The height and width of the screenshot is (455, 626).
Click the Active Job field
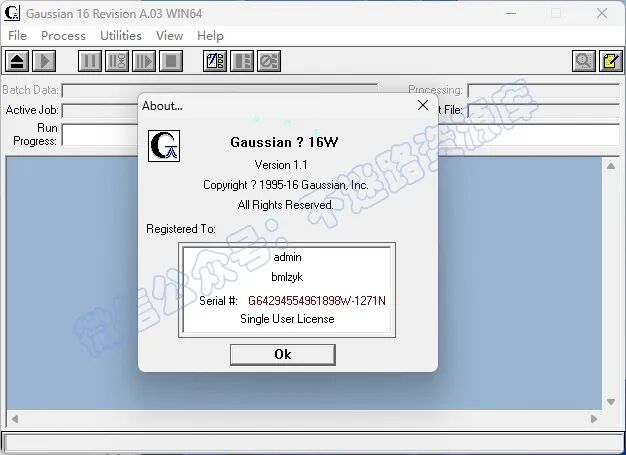(100, 110)
